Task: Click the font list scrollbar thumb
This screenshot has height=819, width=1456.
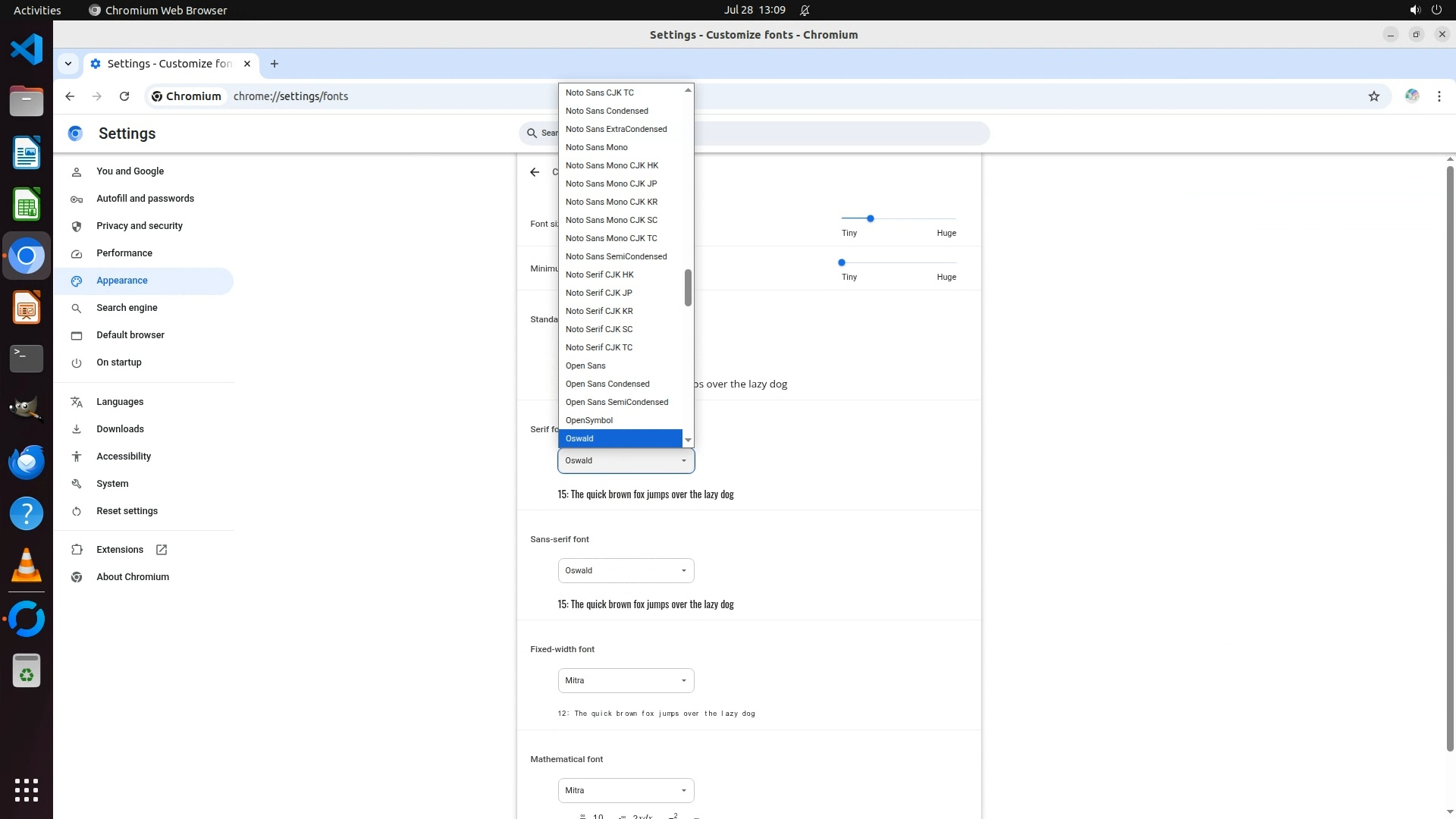Action: pos(688,288)
